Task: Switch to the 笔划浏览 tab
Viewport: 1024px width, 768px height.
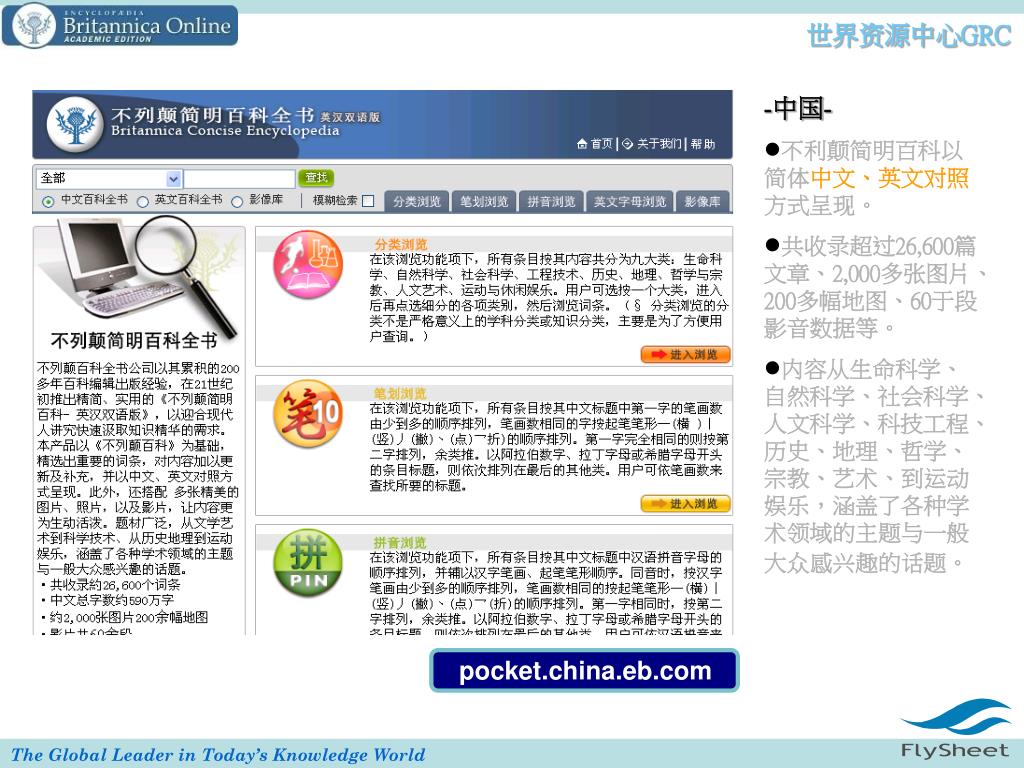Action: [x=484, y=202]
